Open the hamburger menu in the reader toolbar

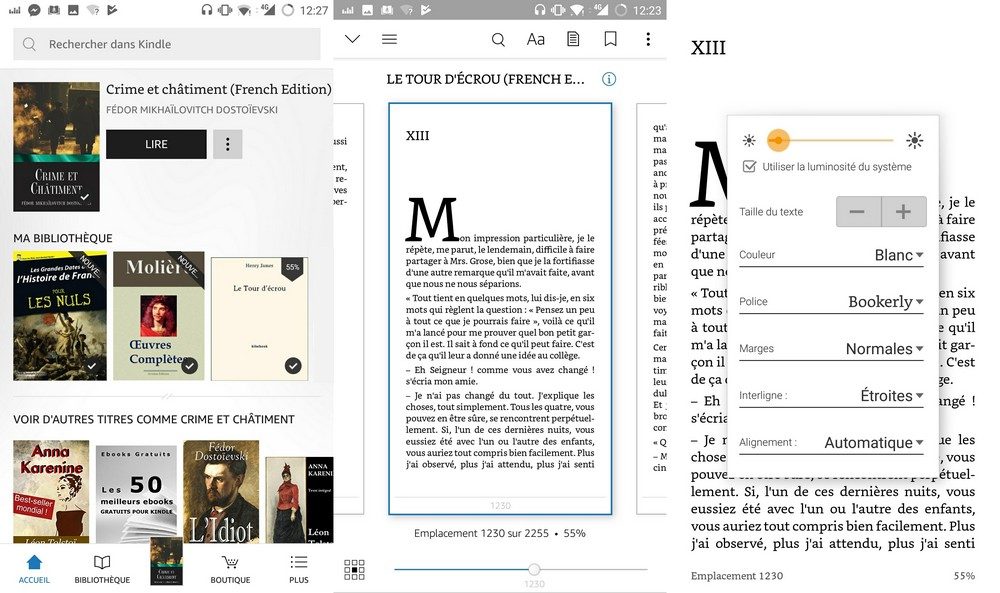pos(389,39)
